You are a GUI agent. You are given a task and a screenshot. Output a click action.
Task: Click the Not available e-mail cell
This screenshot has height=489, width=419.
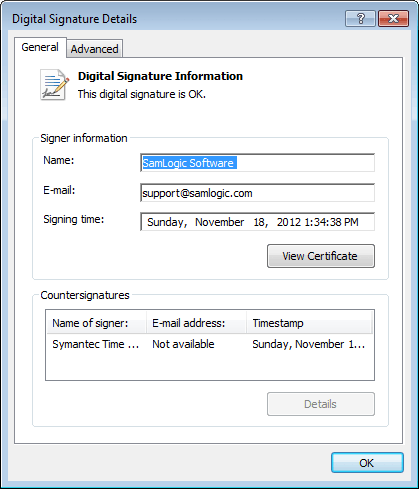pyautogui.click(x=183, y=344)
